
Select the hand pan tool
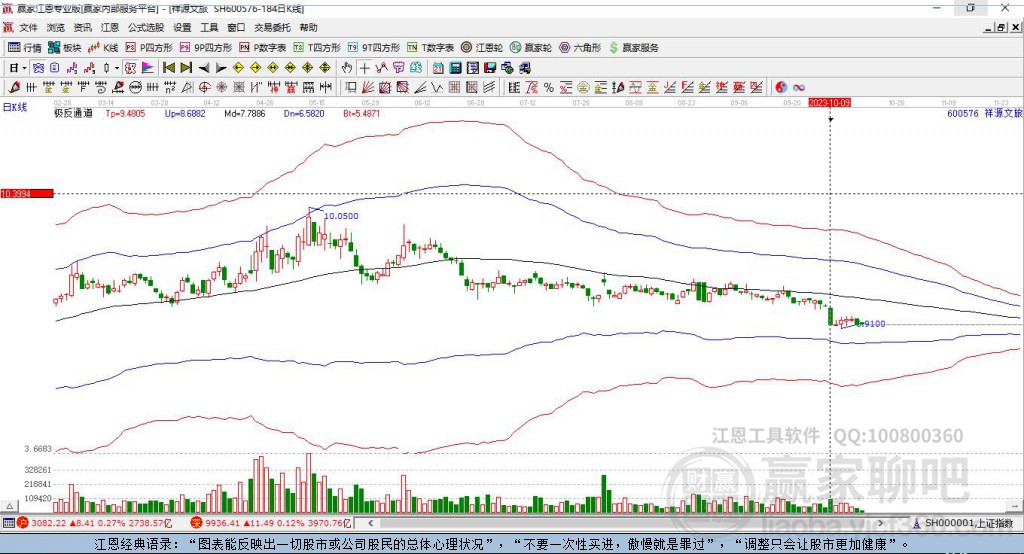(x=347, y=68)
